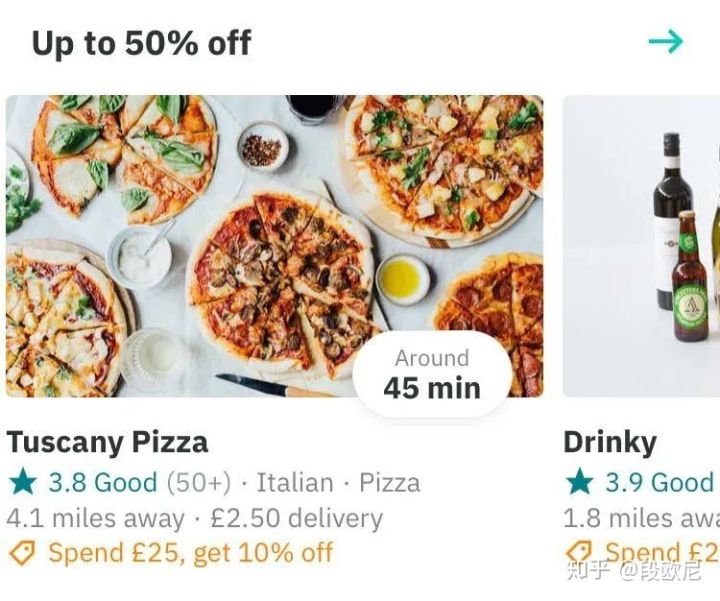
Task: Tap the Up to 50% off heading
Action: point(141,43)
